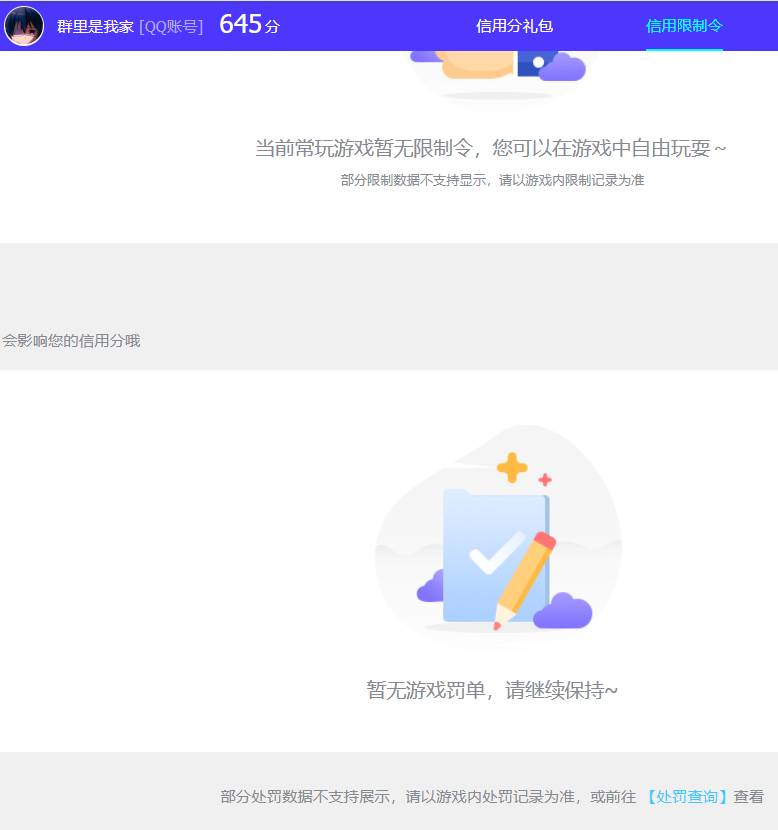Open the user avatar in the header
The image size is (778, 830).
24,26
